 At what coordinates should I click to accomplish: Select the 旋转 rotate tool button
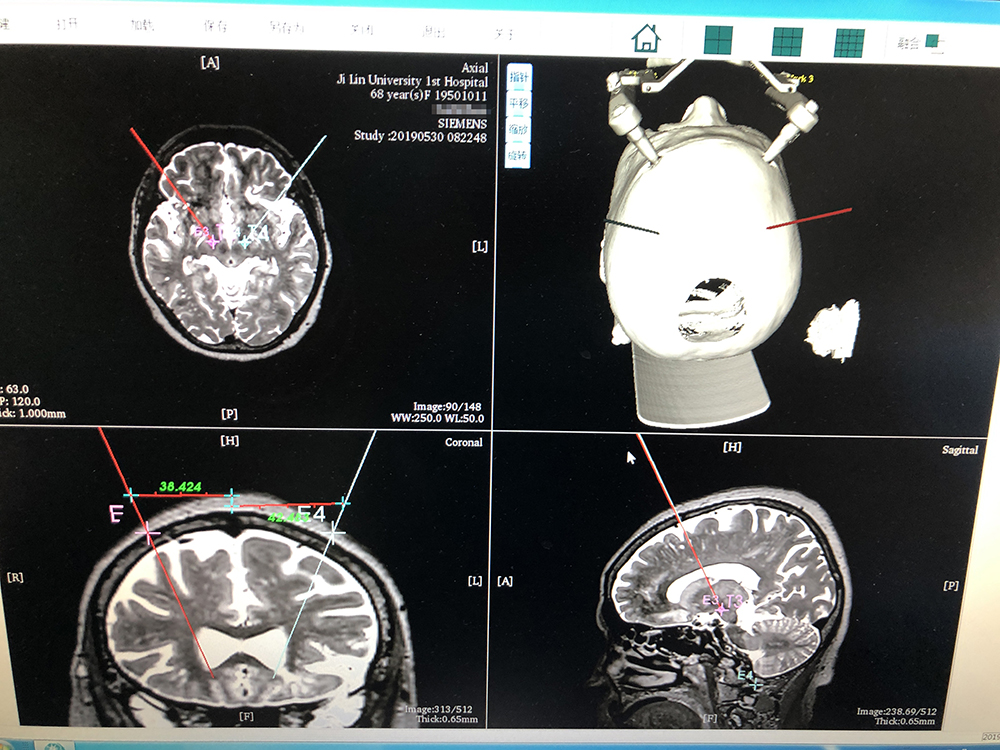coord(518,156)
